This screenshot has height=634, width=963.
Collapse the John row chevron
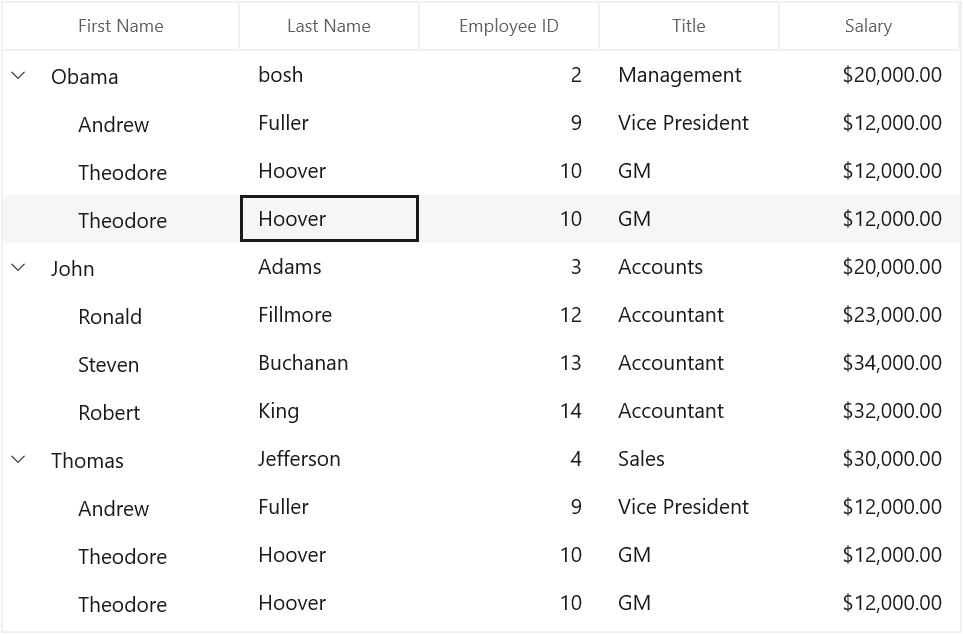coord(18,267)
